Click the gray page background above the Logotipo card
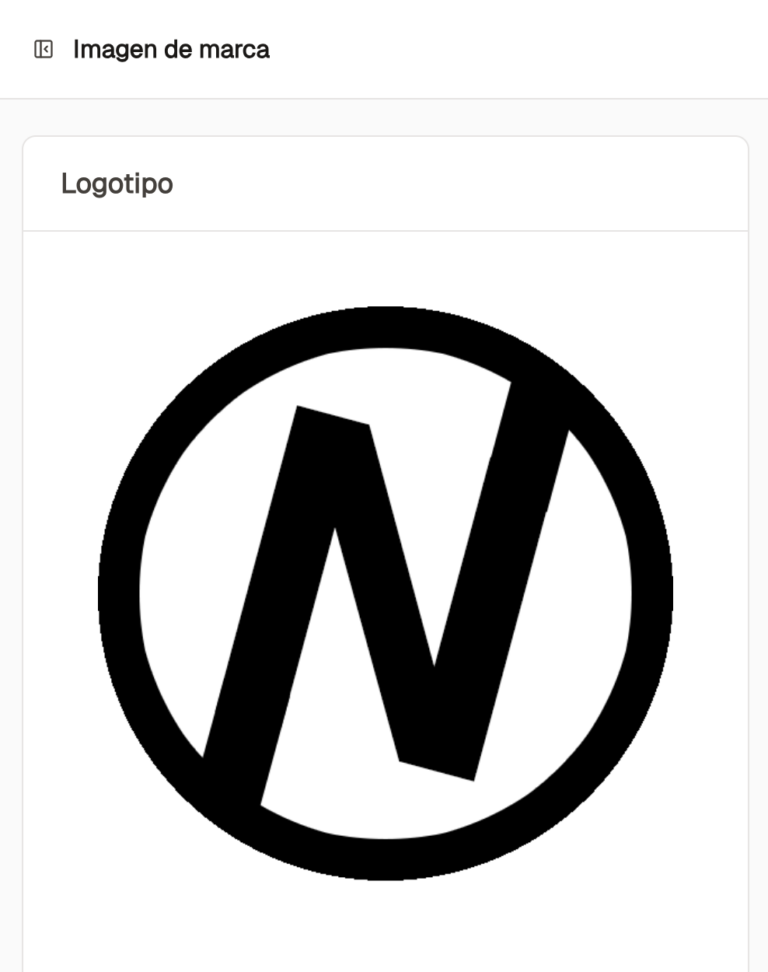 click(x=384, y=117)
